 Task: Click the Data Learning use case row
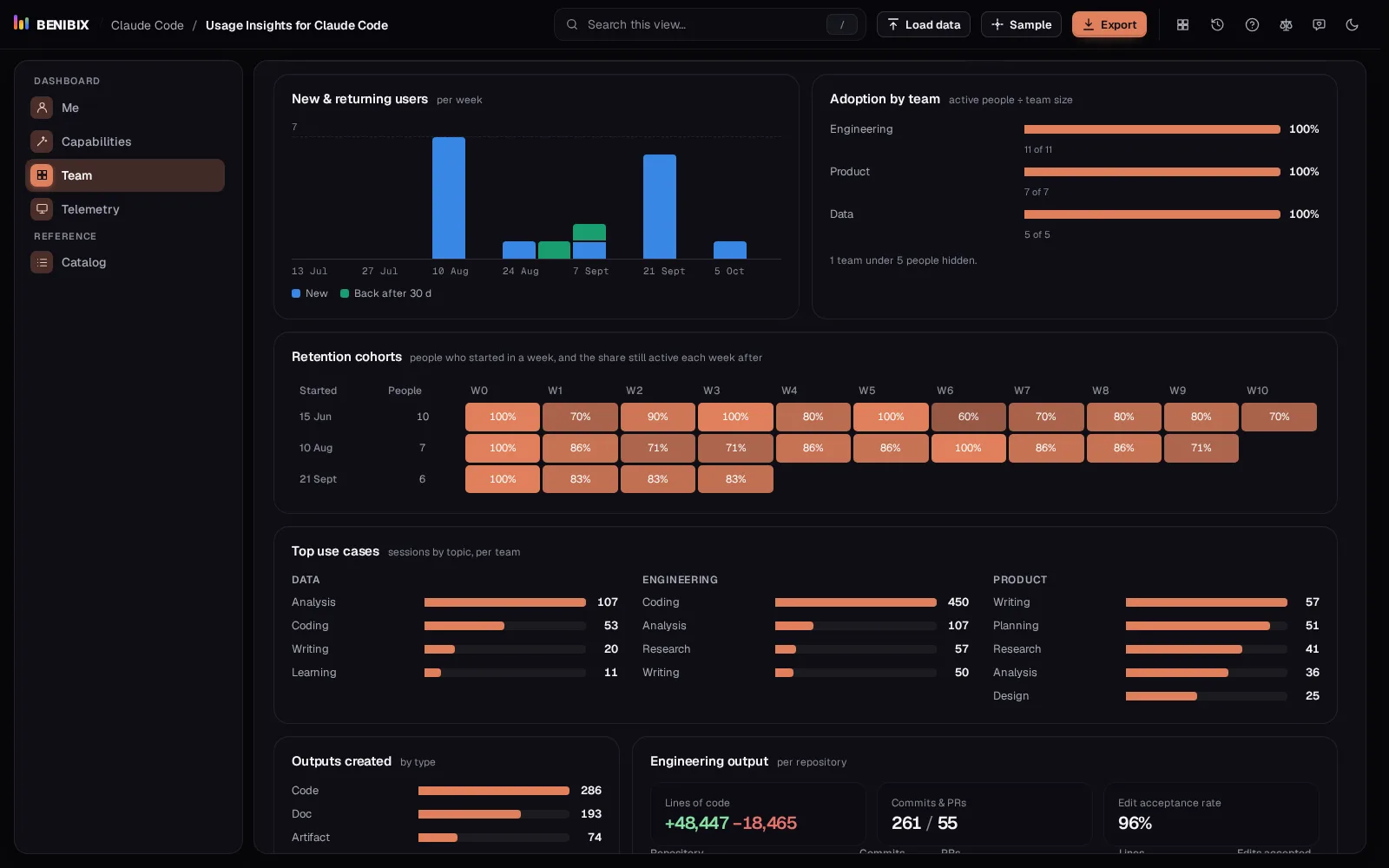pos(455,673)
